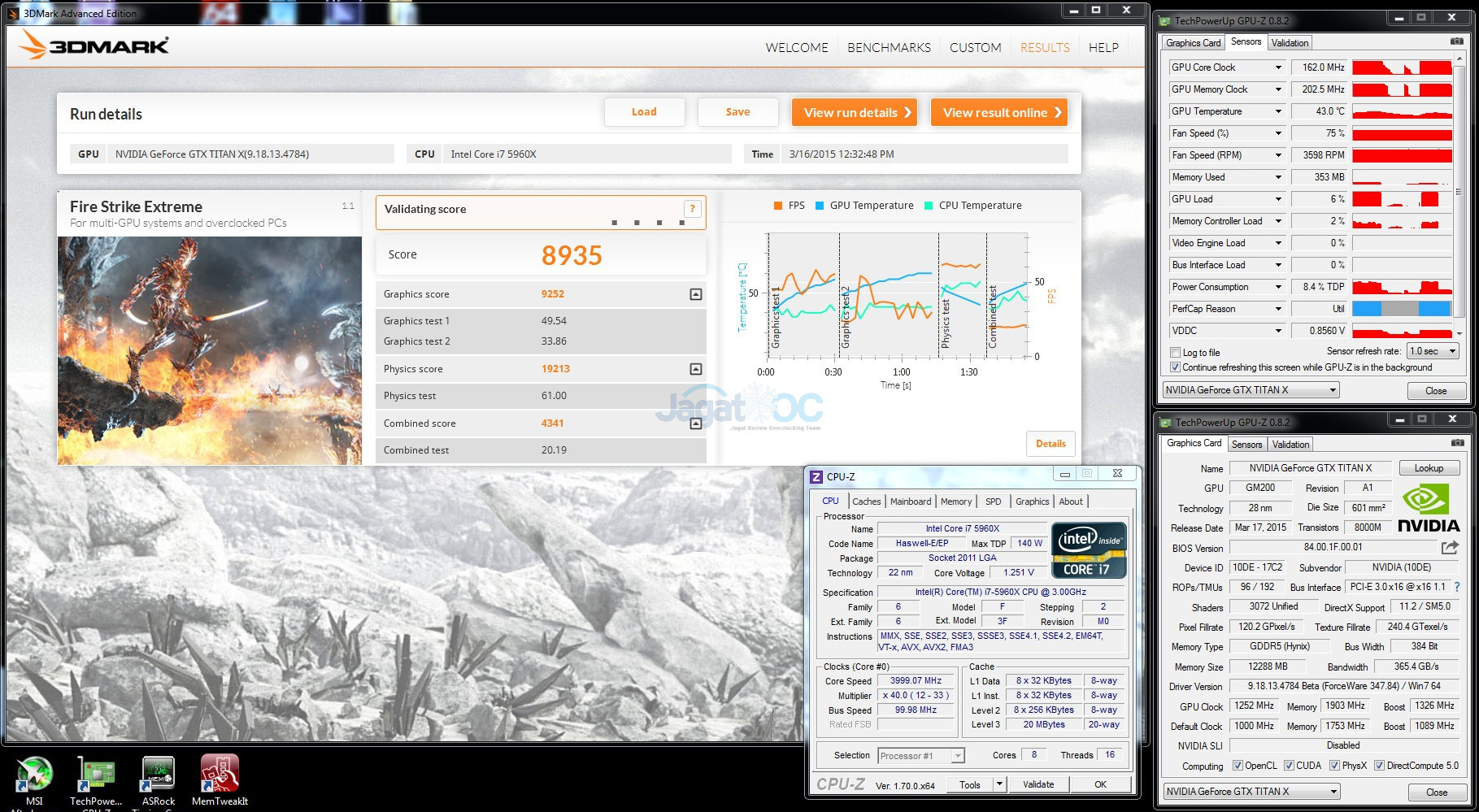Open MSI Afterburner desktop shortcut
Viewport: 1479px width, 812px height.
pos(34,776)
